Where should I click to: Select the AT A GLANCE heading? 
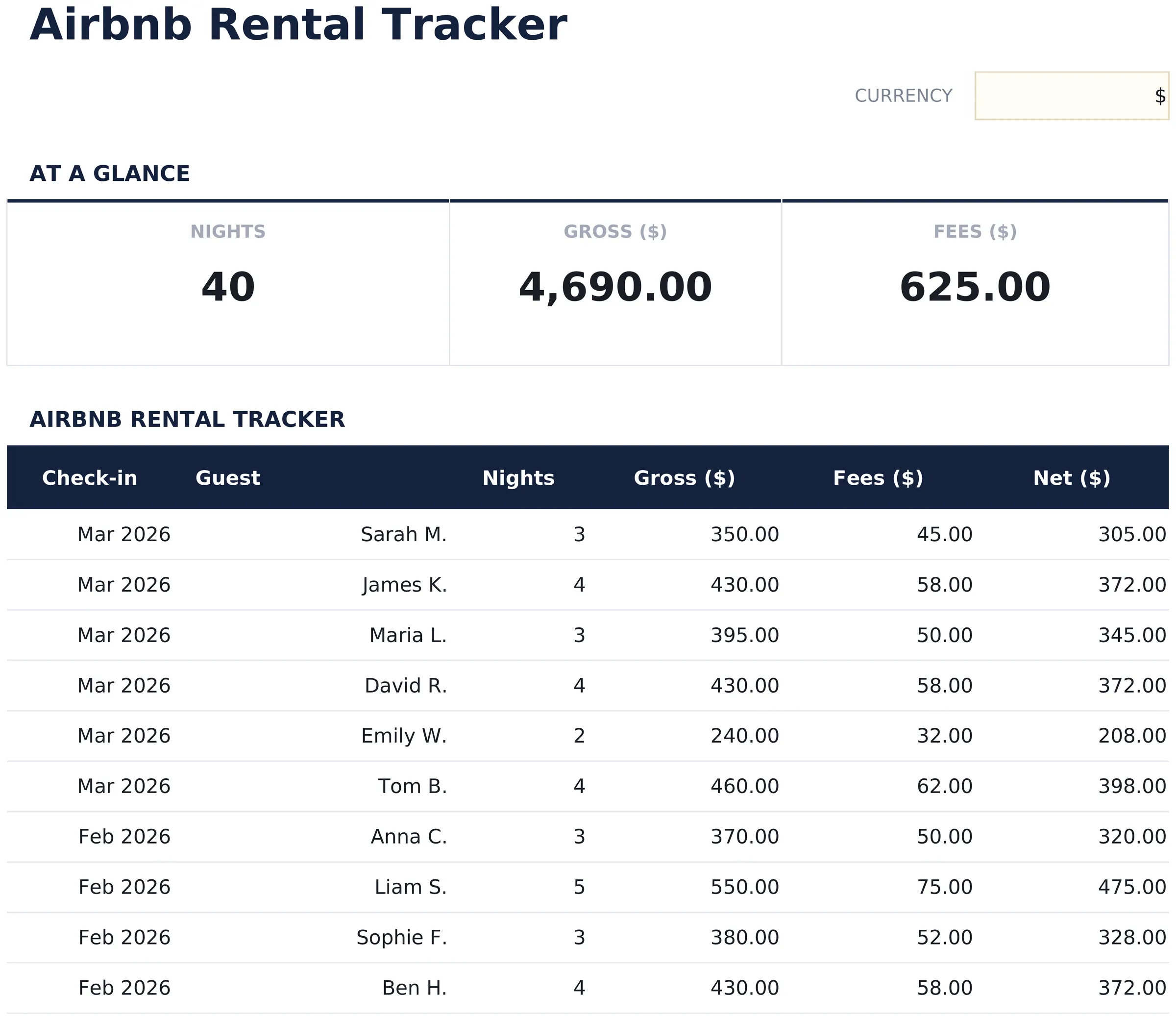coord(109,174)
